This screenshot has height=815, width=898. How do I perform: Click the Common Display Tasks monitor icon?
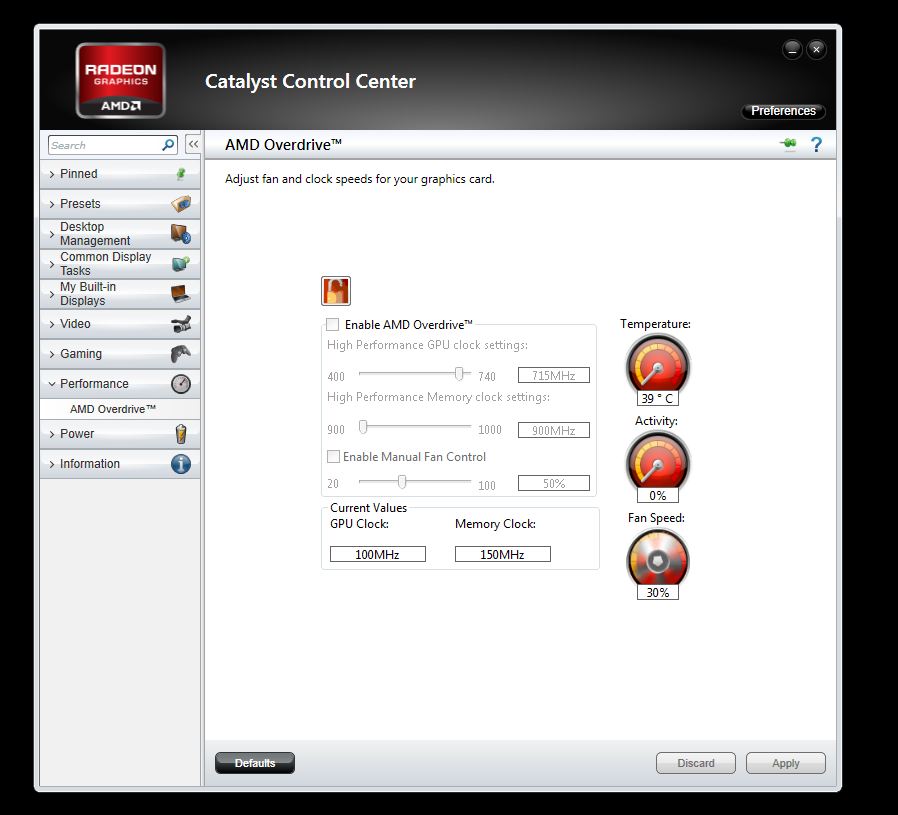[x=181, y=264]
